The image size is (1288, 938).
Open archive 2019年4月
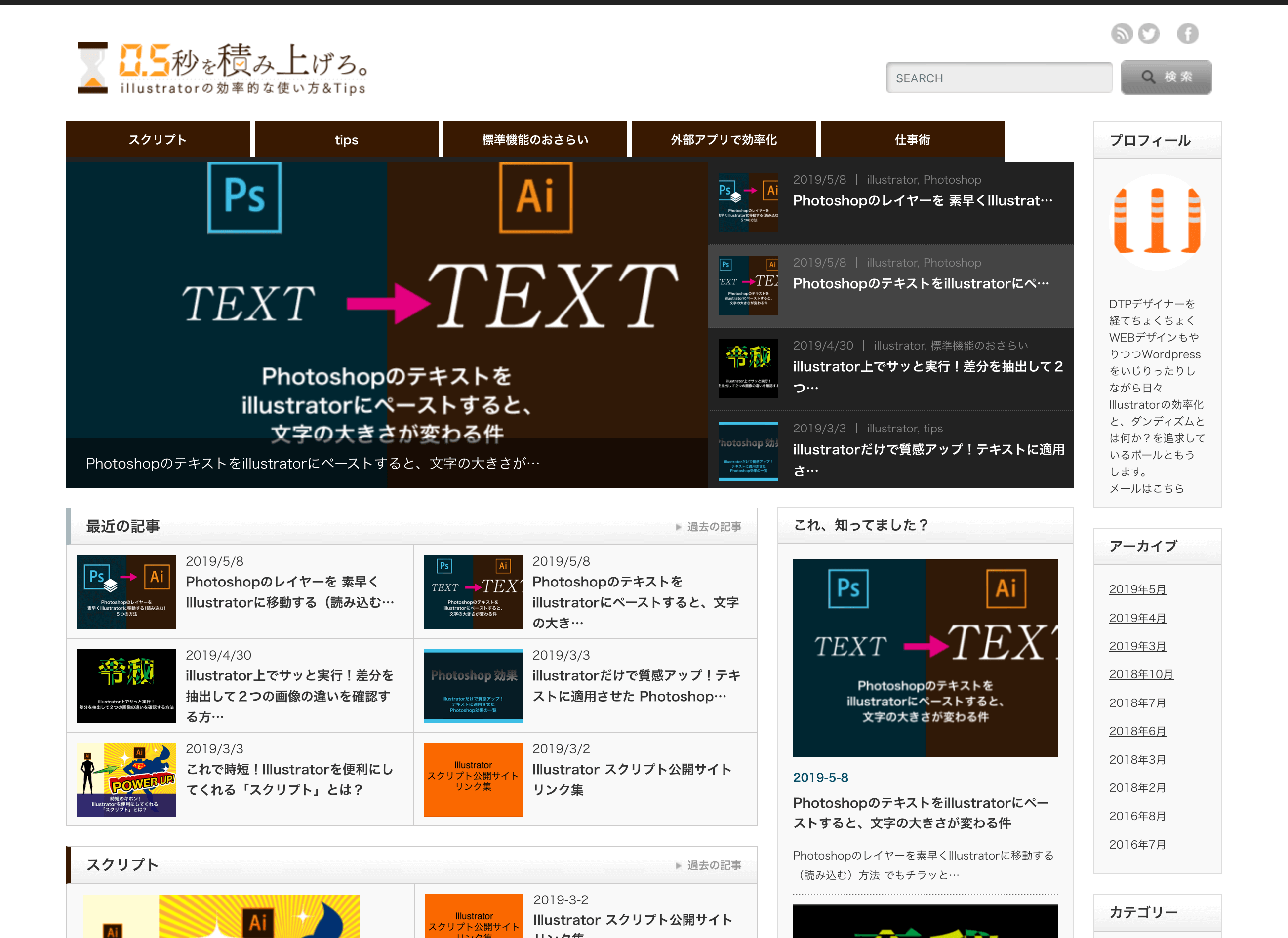tap(1137, 618)
